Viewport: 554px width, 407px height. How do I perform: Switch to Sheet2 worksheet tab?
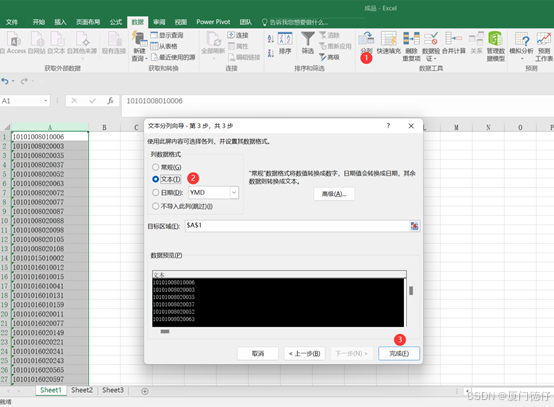82,390
